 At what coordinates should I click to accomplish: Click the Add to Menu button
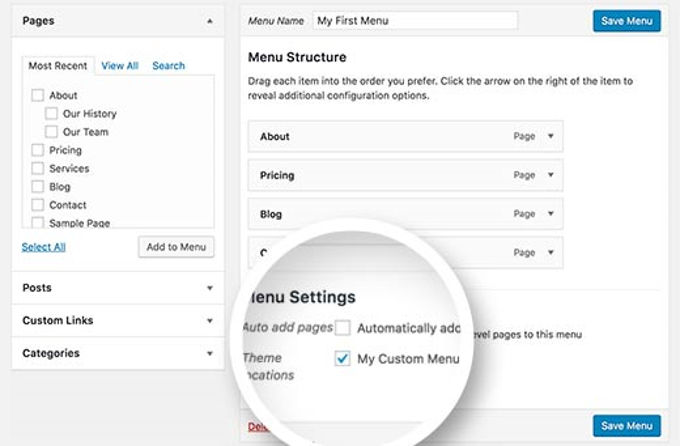(176, 247)
